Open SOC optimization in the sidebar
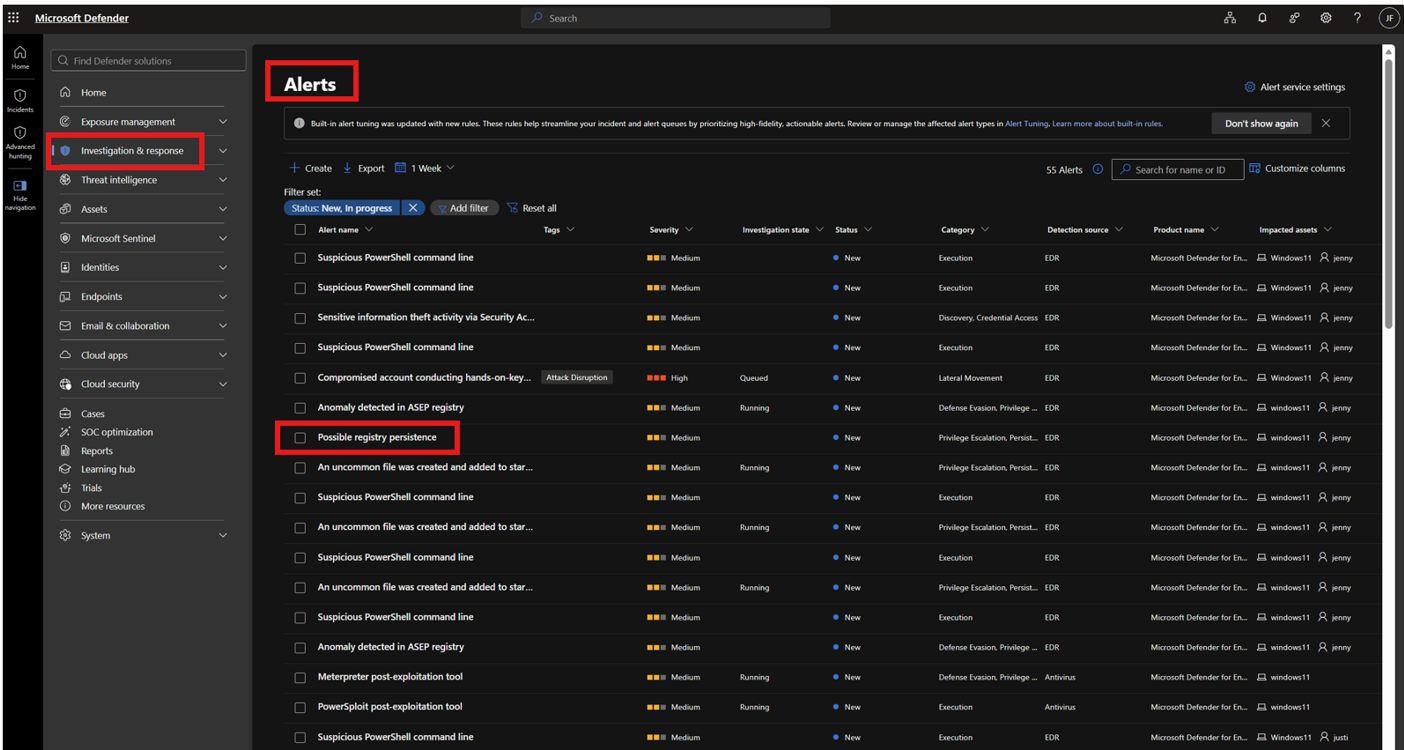Viewport: 1404px width, 750px height. tap(117, 432)
